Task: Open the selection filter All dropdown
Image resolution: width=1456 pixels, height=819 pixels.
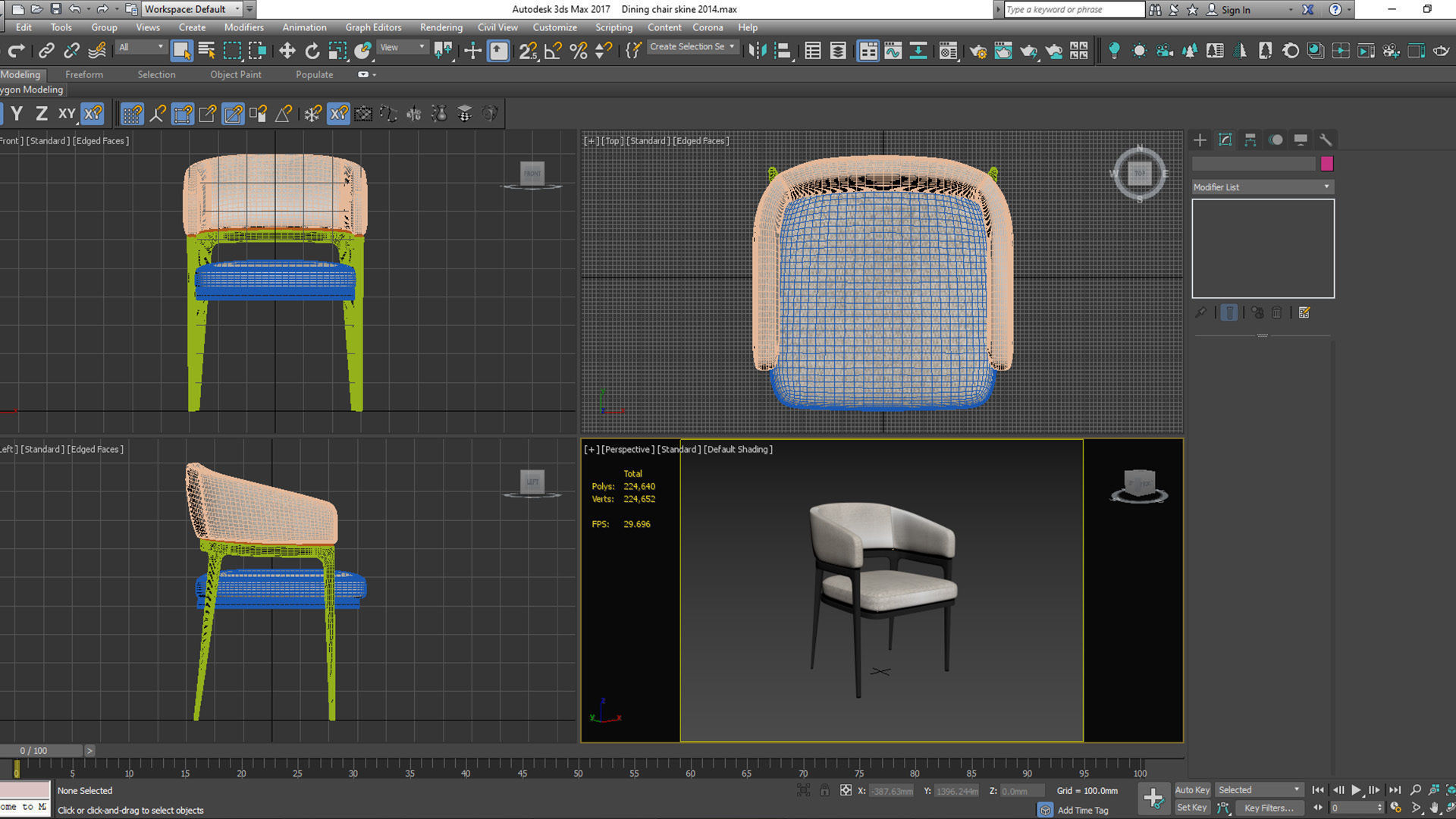Action: tap(141, 47)
